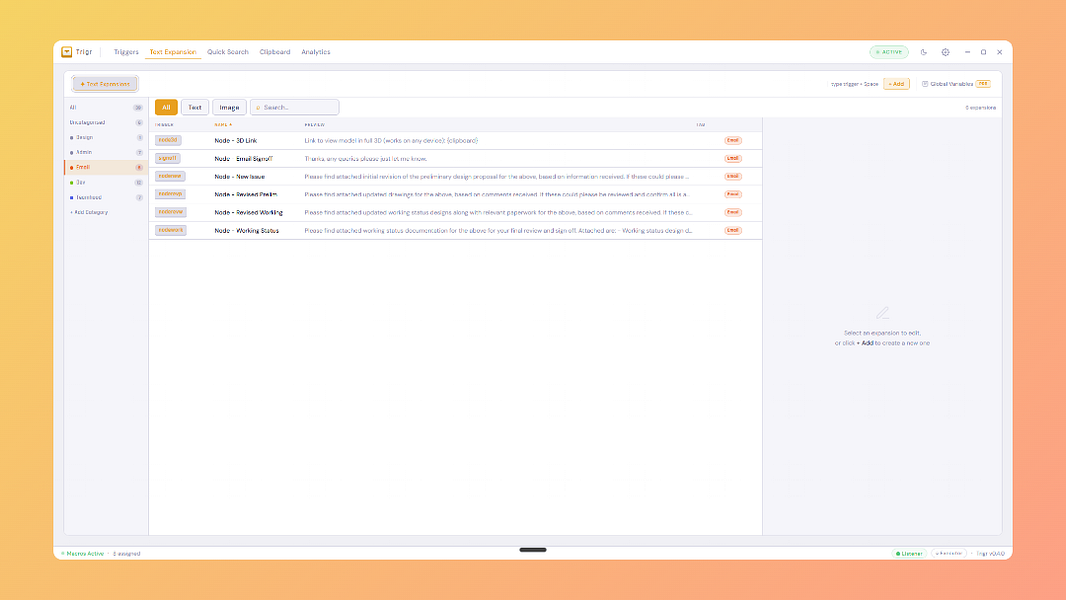Click the Email category count badge

coord(139,167)
